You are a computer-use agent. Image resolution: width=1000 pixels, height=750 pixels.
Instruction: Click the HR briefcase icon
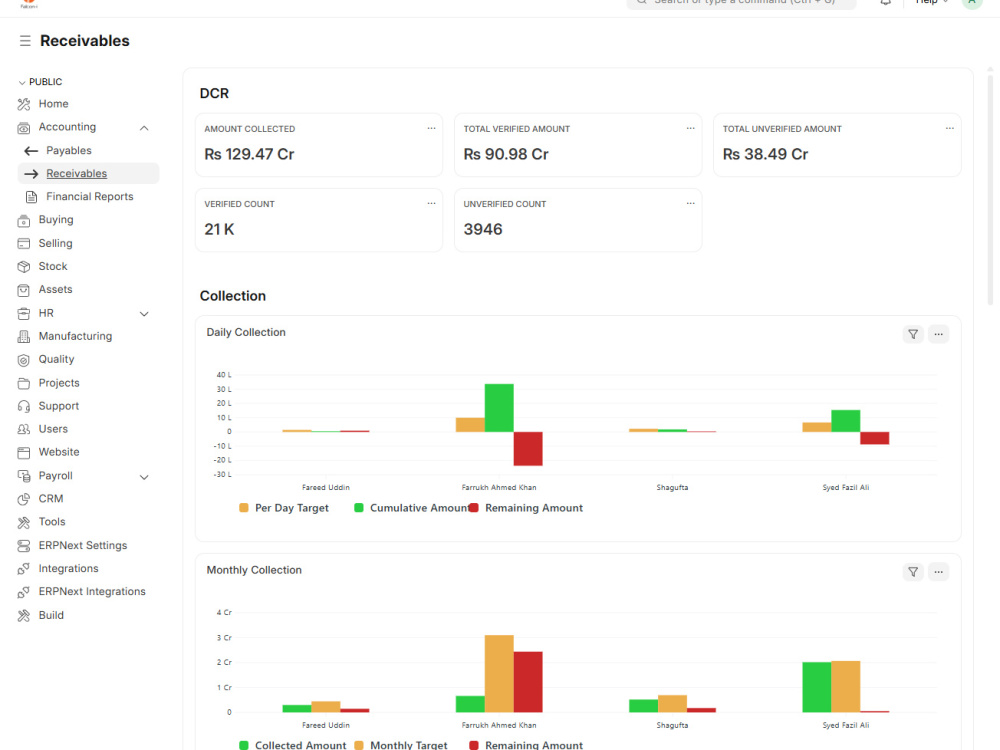(24, 313)
